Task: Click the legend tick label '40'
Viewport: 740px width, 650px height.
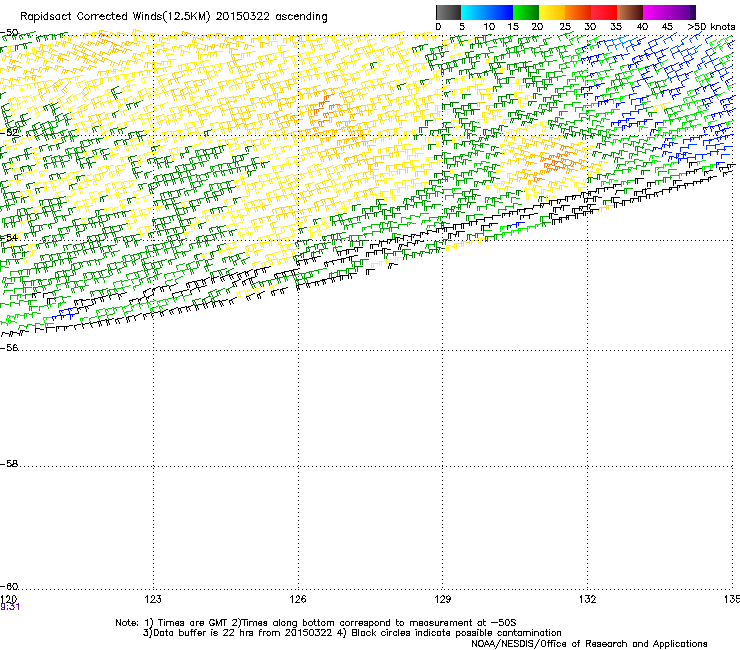Action: 642,27
